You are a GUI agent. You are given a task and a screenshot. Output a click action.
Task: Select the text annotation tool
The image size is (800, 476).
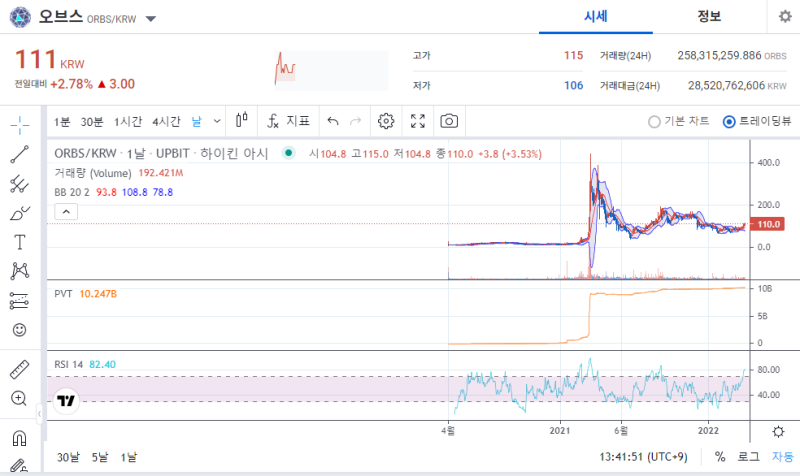pyautogui.click(x=19, y=242)
